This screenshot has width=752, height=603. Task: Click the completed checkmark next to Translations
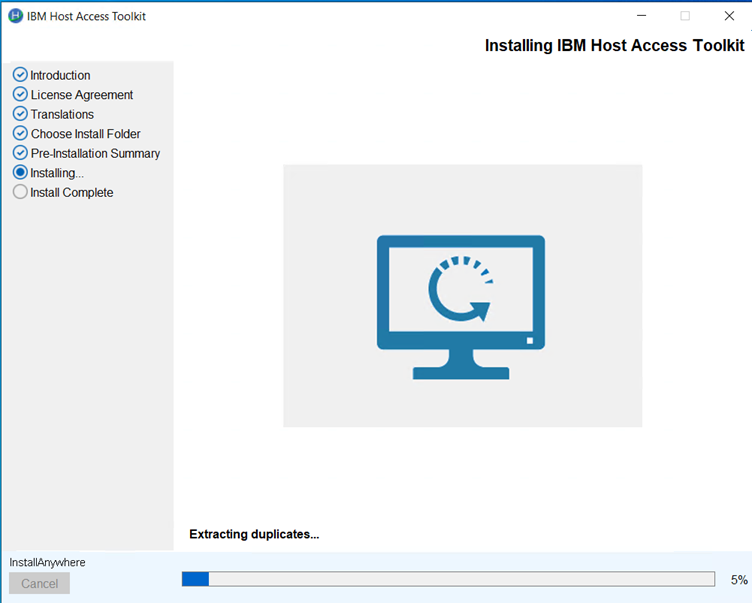[x=20, y=114]
